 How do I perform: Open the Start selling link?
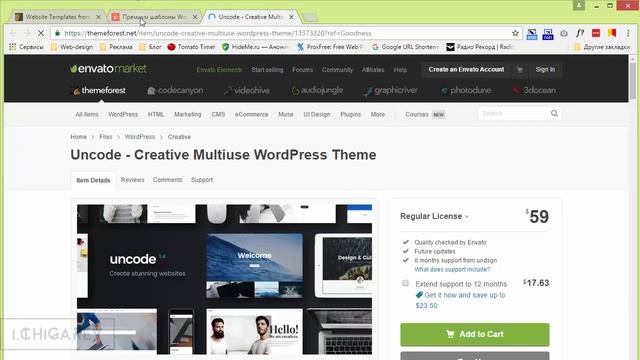(267, 70)
